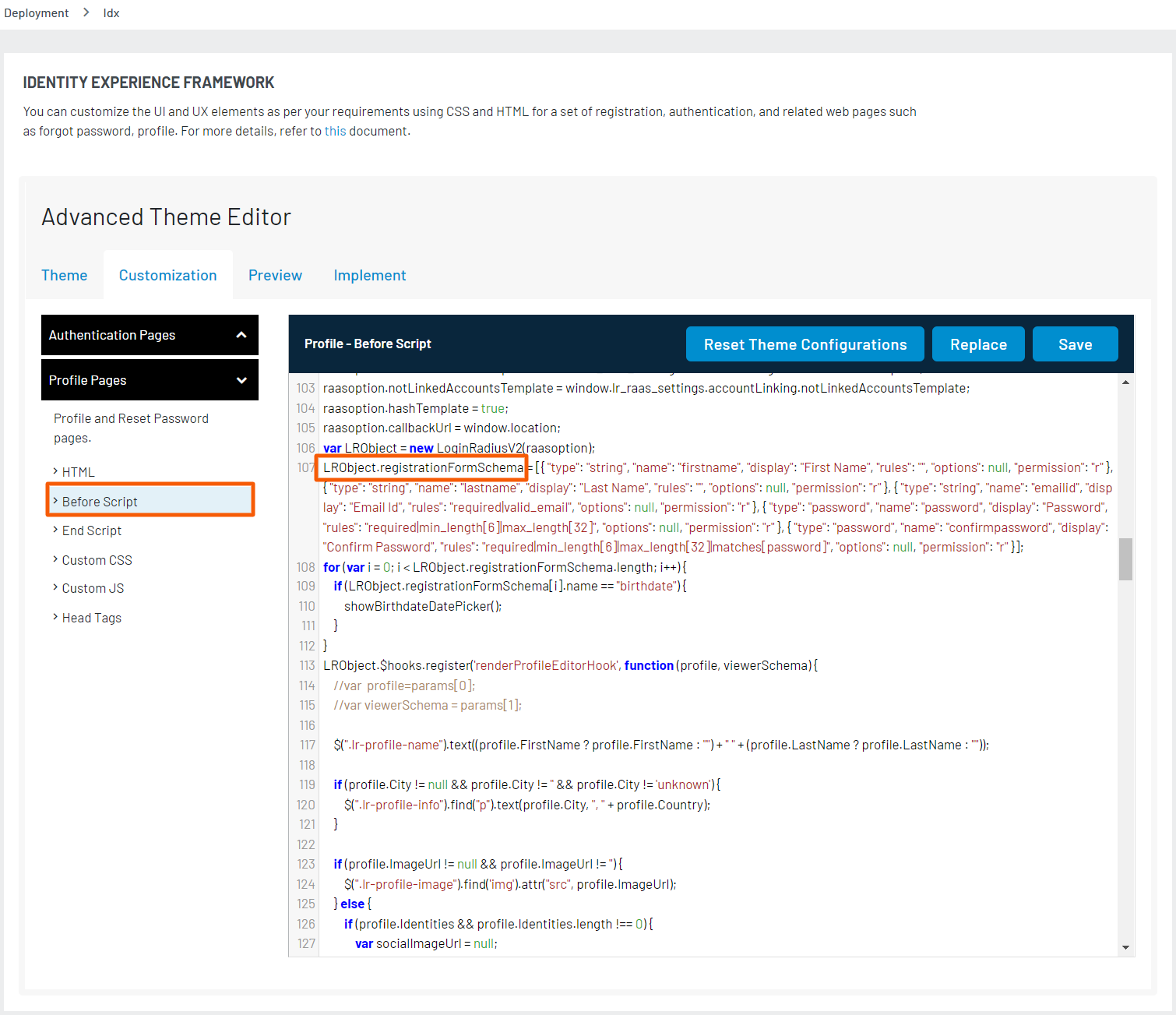The width and height of the screenshot is (1176, 1015).
Task: Select Before Script in sidebar
Action: tap(100, 502)
